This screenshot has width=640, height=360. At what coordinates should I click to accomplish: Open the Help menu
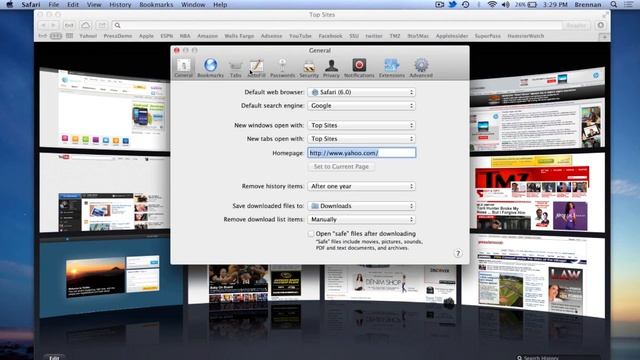click(220, 4)
